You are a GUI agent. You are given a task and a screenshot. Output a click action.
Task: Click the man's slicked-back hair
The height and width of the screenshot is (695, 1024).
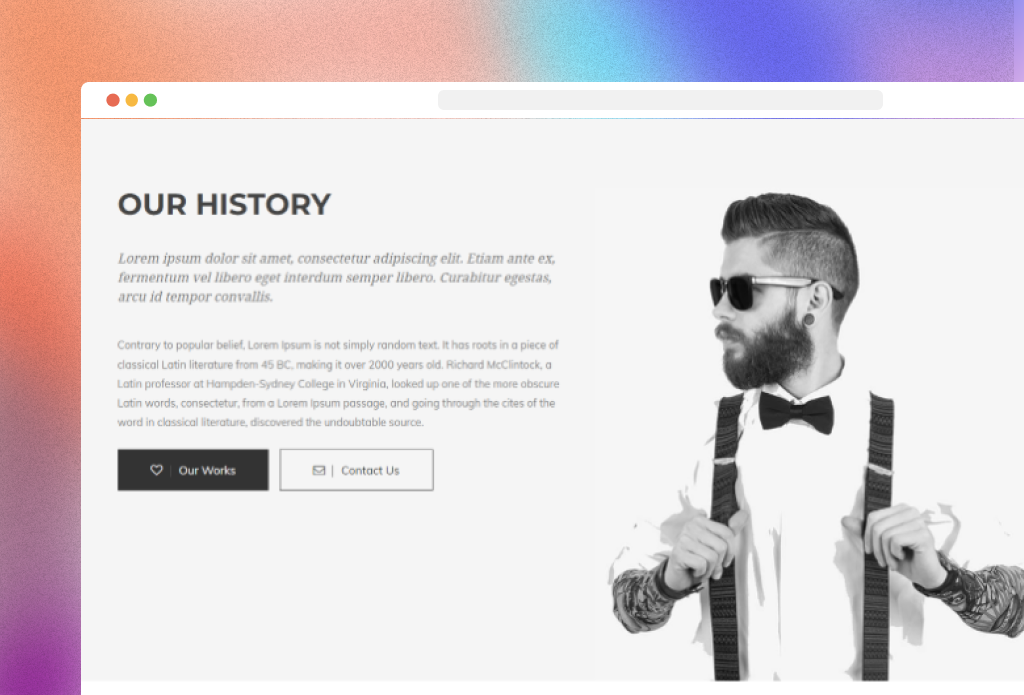click(x=793, y=232)
